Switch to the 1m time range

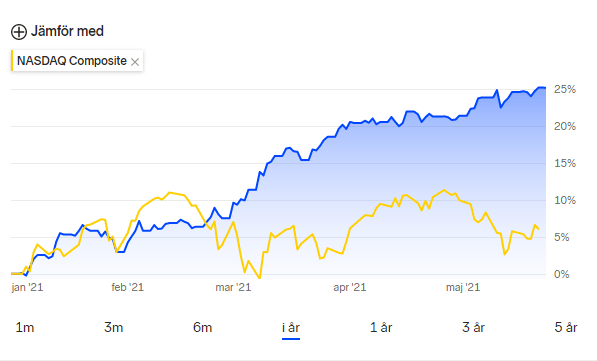(25, 327)
